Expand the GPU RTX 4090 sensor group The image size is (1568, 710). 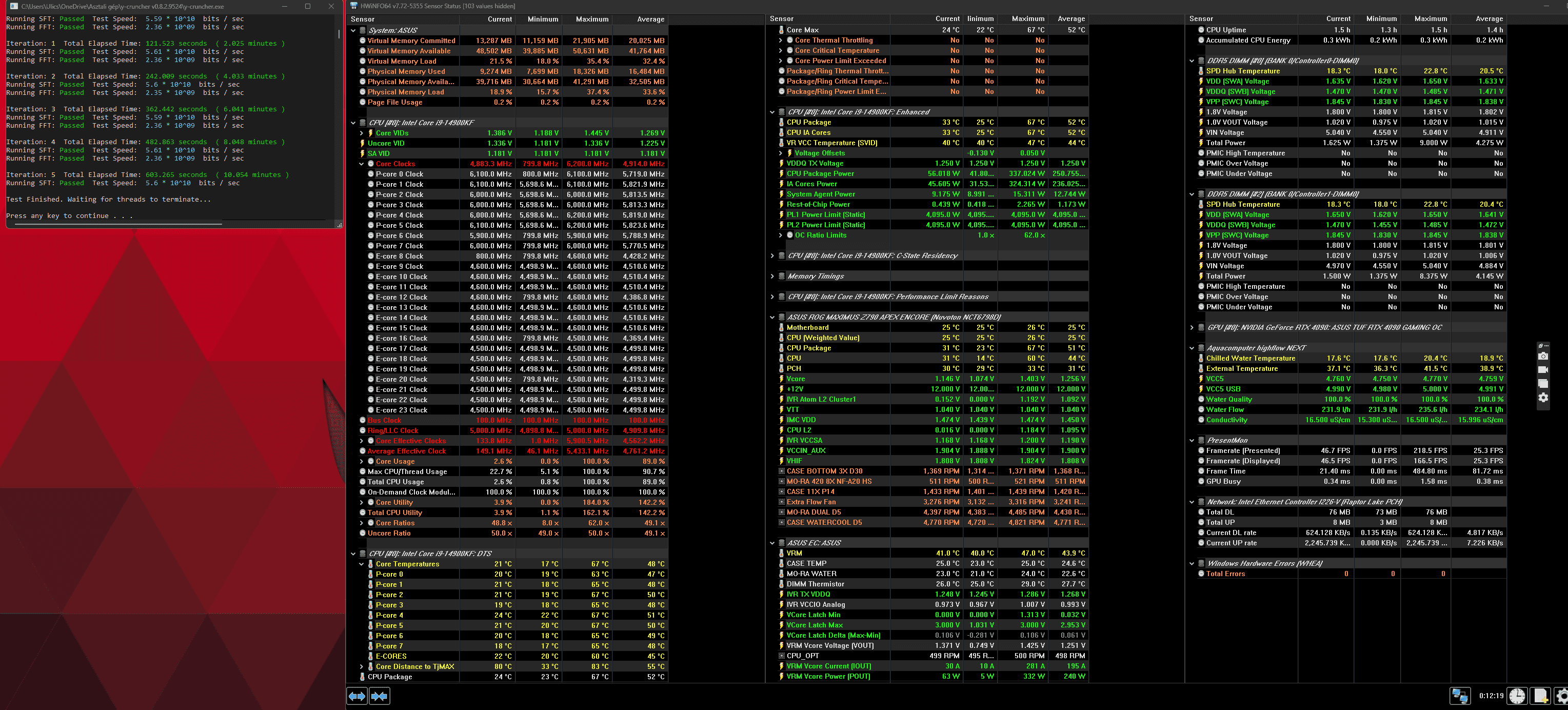tap(1192, 328)
